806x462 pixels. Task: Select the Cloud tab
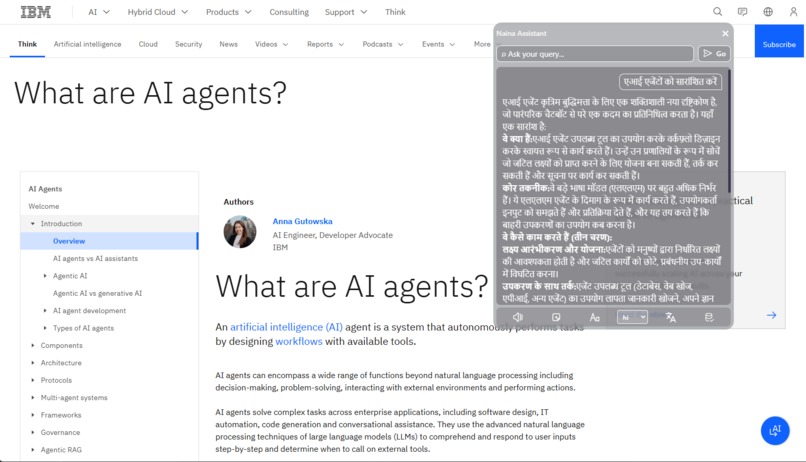pyautogui.click(x=148, y=44)
